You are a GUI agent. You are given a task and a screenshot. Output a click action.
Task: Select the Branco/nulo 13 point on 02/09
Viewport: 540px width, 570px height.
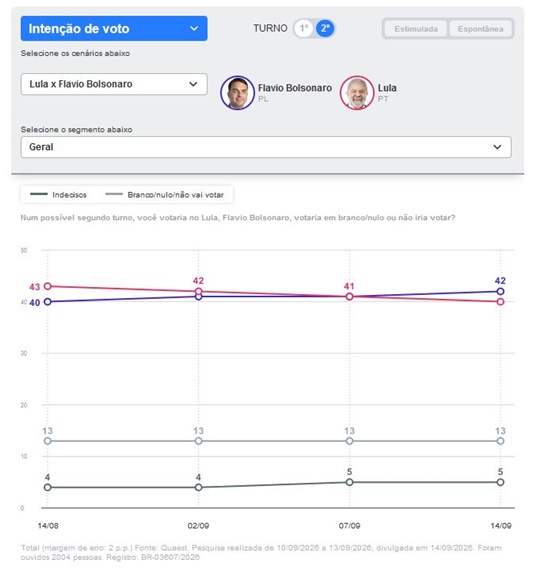pyautogui.click(x=198, y=441)
